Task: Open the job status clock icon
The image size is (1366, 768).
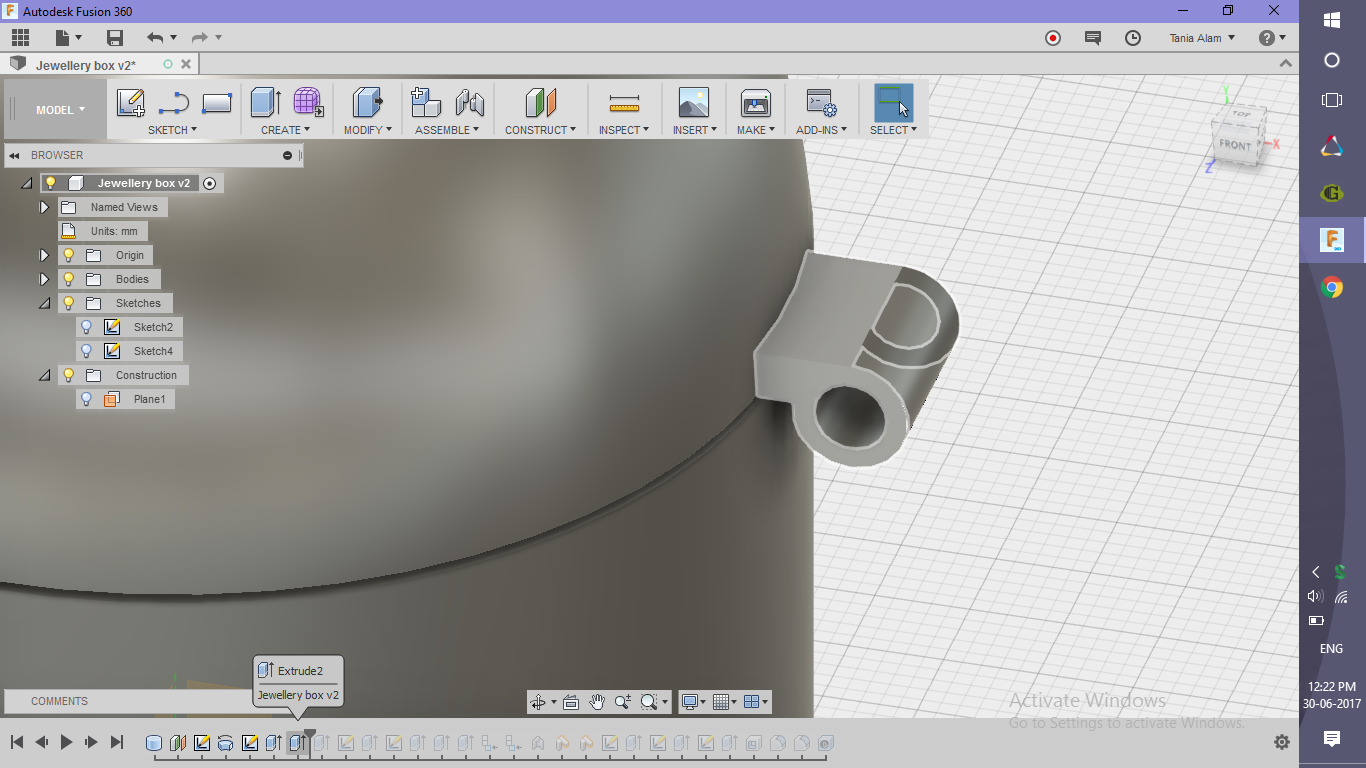Action: click(1133, 38)
